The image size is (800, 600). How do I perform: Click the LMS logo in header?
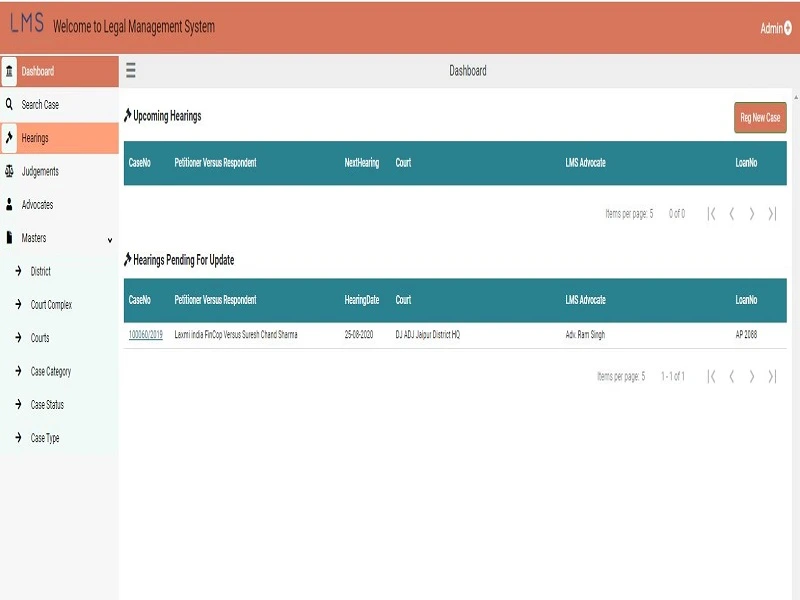click(x=27, y=26)
